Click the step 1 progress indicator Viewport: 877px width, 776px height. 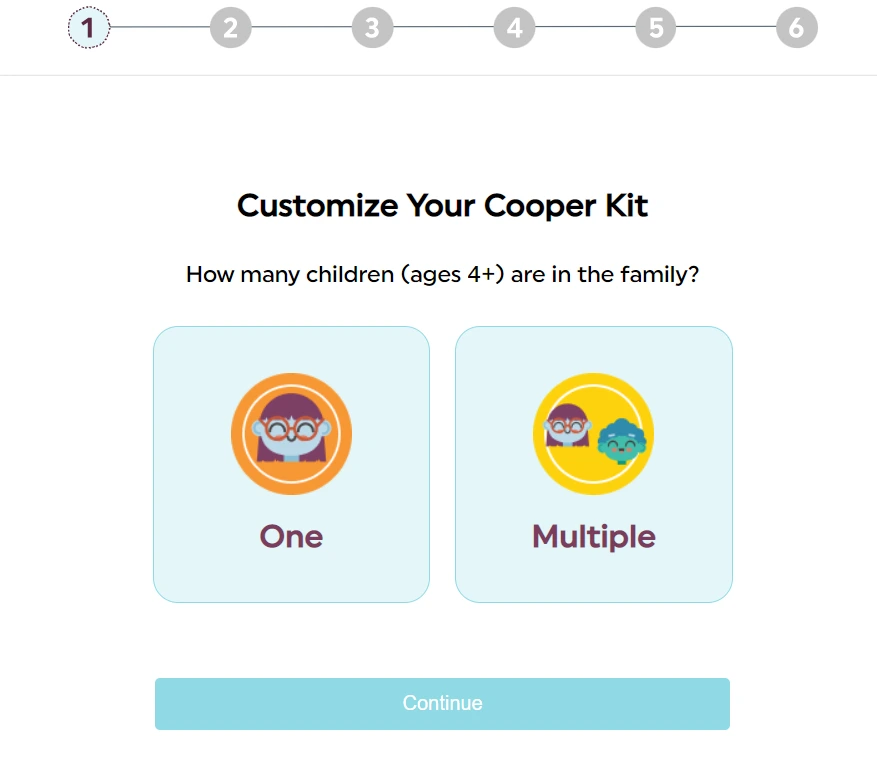[x=89, y=28]
